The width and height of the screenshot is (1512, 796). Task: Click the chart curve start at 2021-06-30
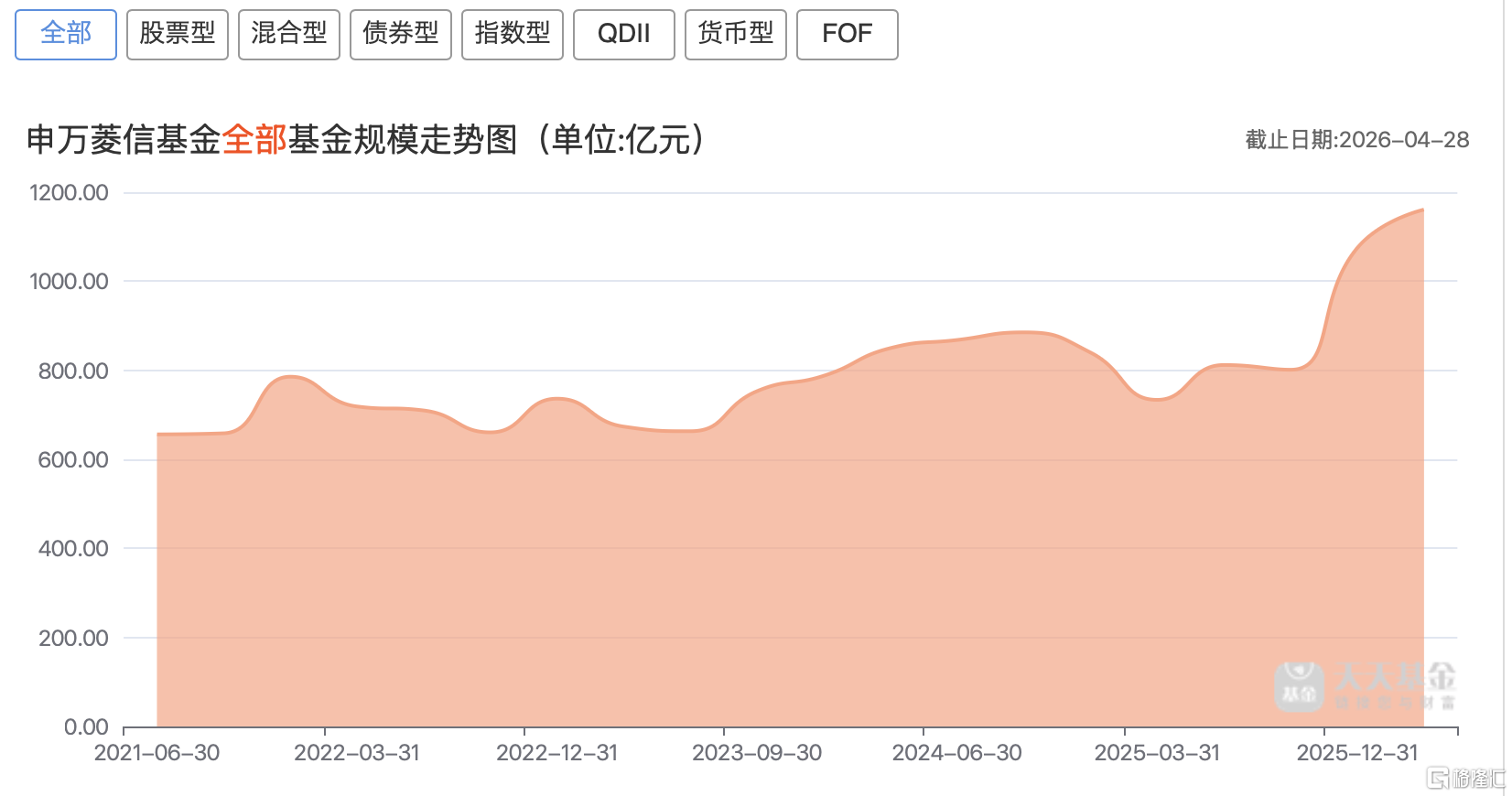click(x=157, y=434)
